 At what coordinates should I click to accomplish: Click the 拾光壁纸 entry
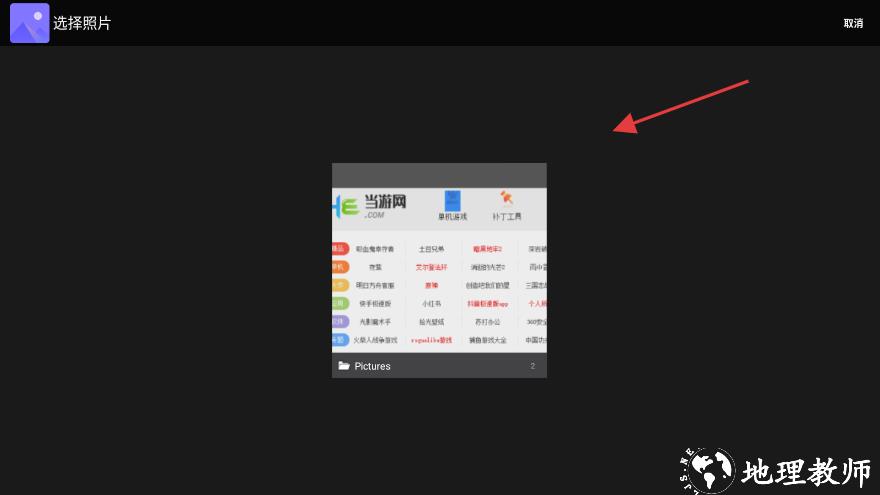pyautogui.click(x=431, y=322)
